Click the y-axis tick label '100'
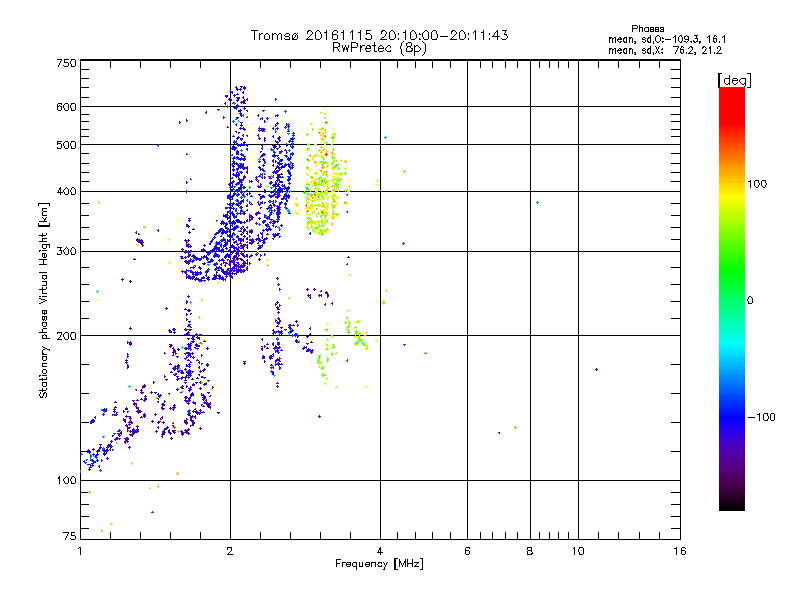 (x=66, y=481)
